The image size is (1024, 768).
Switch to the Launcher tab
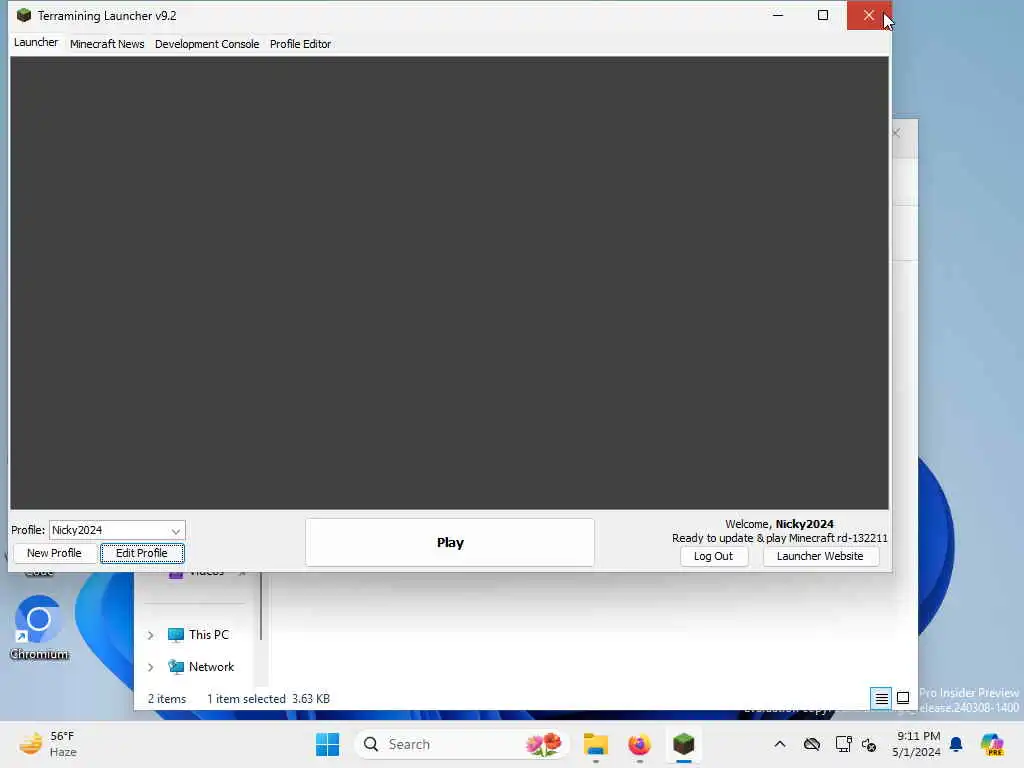coord(36,42)
